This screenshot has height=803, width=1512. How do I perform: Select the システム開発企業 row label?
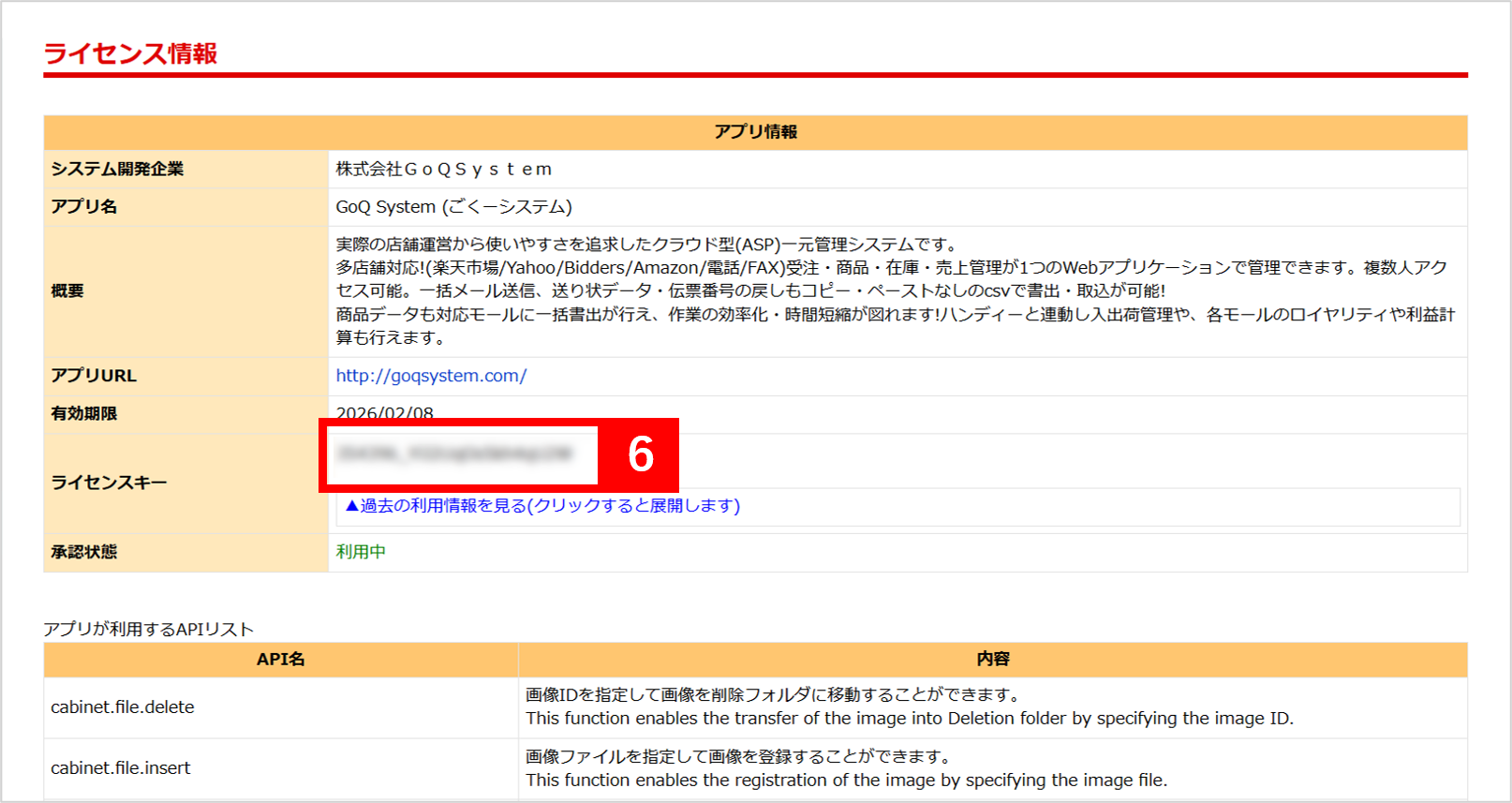[117, 169]
